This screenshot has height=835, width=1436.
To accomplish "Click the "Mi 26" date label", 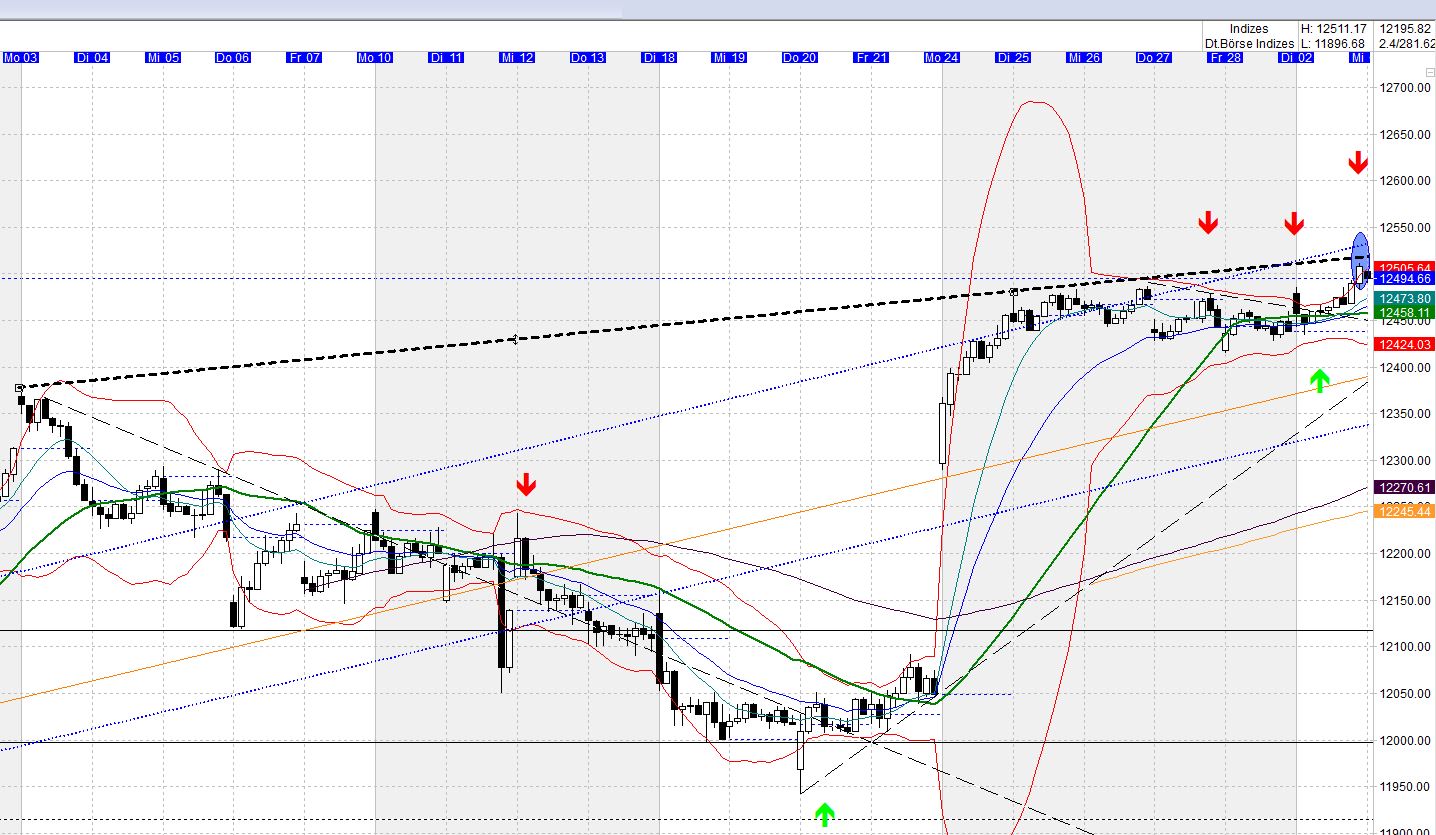I will point(1084,58).
